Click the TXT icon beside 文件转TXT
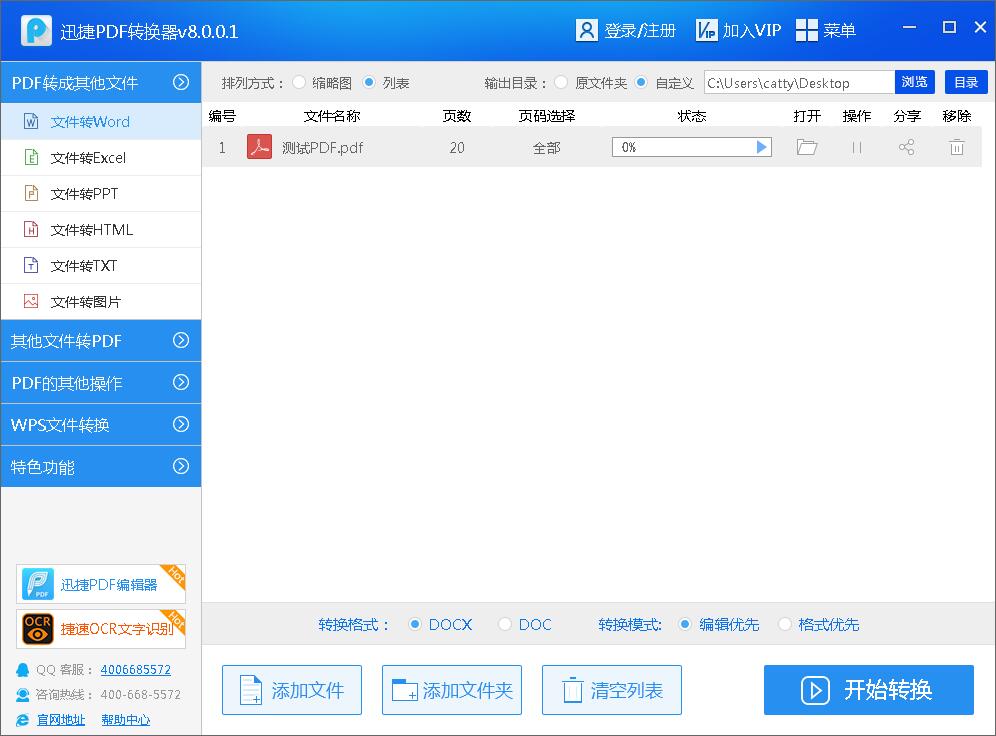Viewport: 996px width, 736px height. click(x=31, y=265)
